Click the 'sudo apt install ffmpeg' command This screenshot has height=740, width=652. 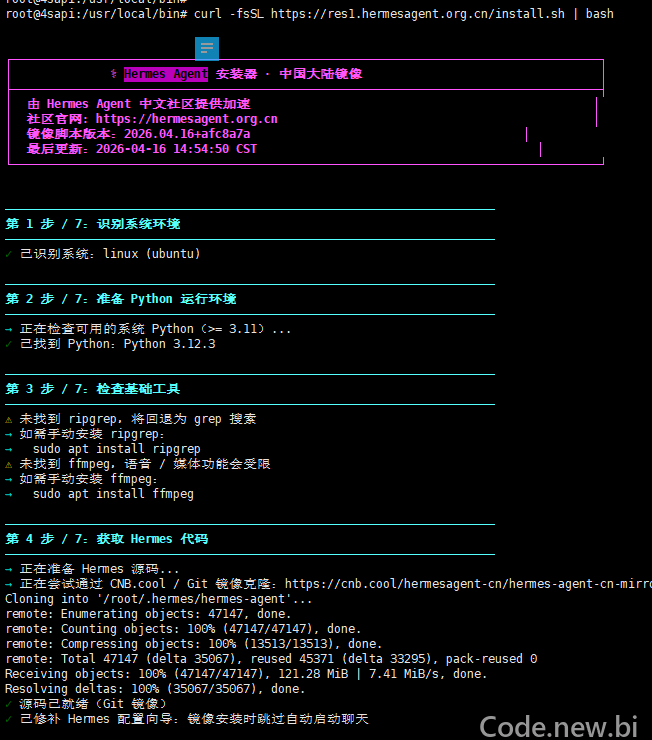(x=113, y=494)
